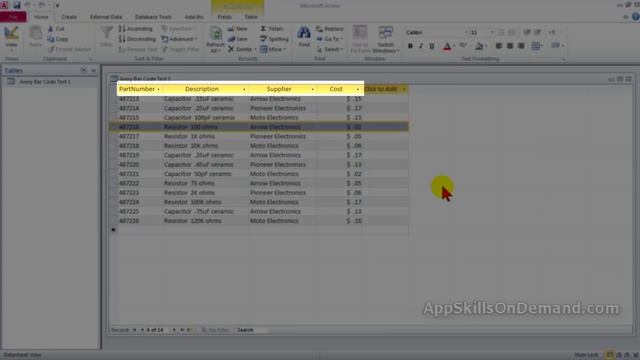The width and height of the screenshot is (640, 360).
Task: Click cell 'Resistor 10K ohms'
Action: 191,146
